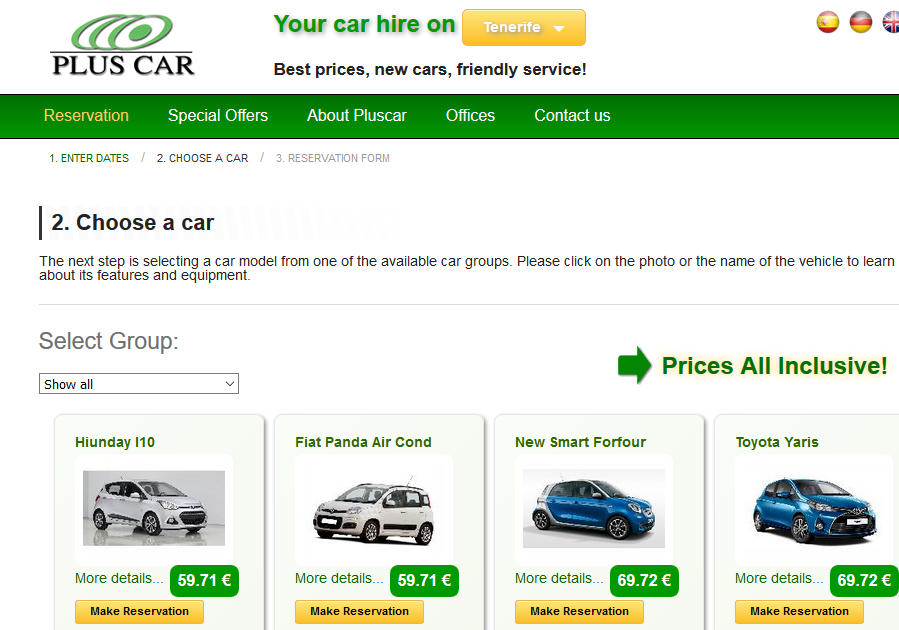Click the Hiunday I10 car photo

click(x=154, y=508)
